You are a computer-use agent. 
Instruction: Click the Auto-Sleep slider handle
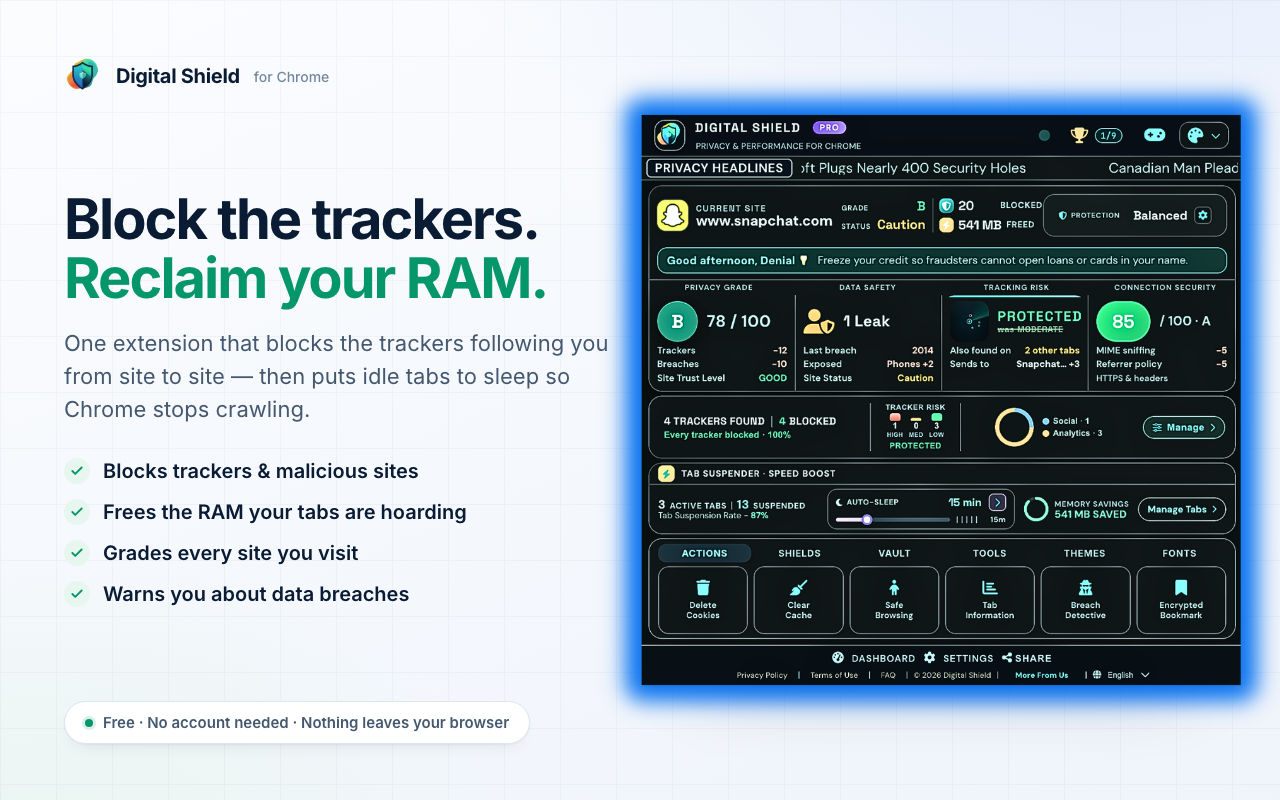click(x=867, y=519)
